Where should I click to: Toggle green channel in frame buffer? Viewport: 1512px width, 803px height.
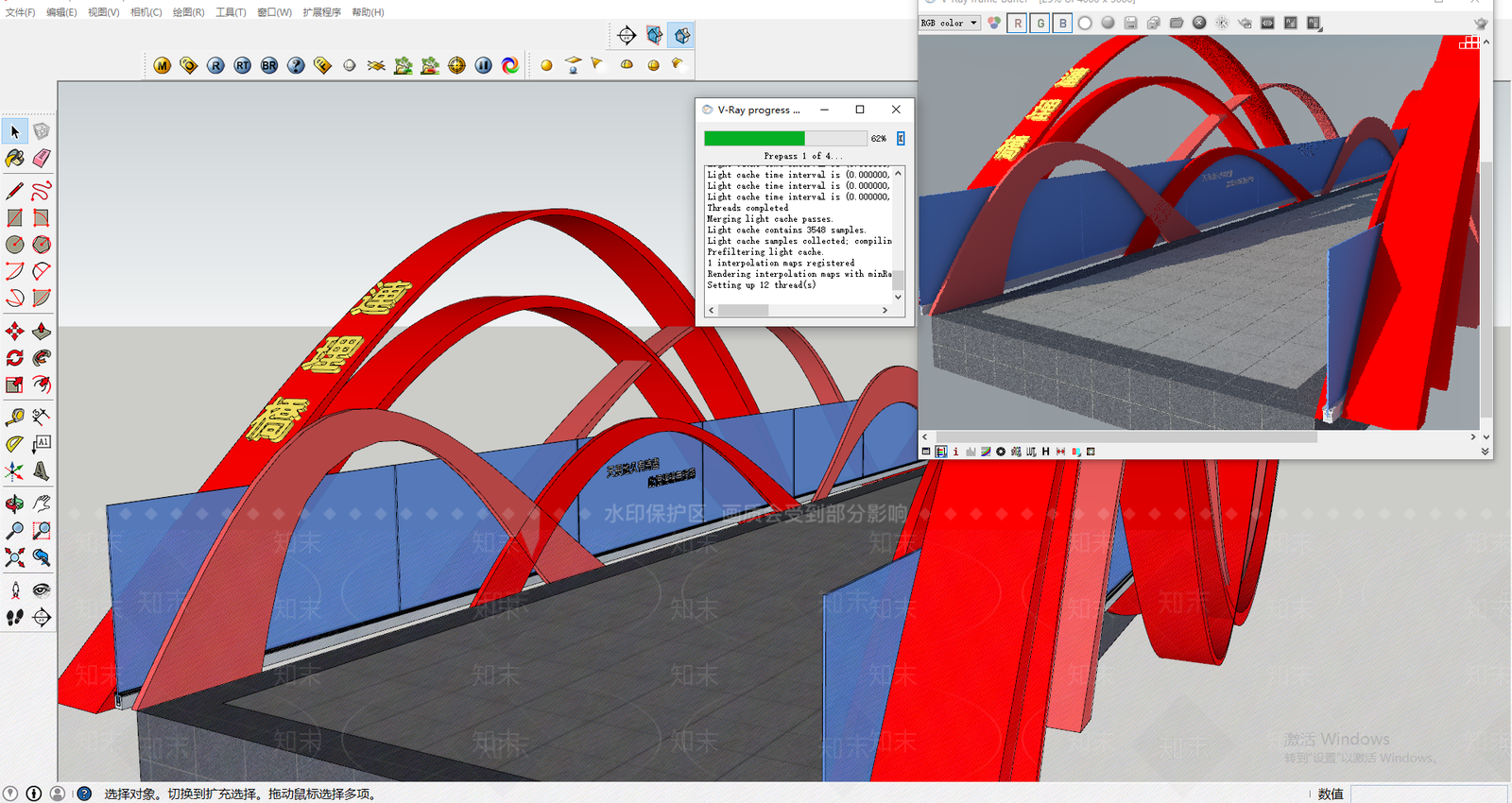[1039, 23]
